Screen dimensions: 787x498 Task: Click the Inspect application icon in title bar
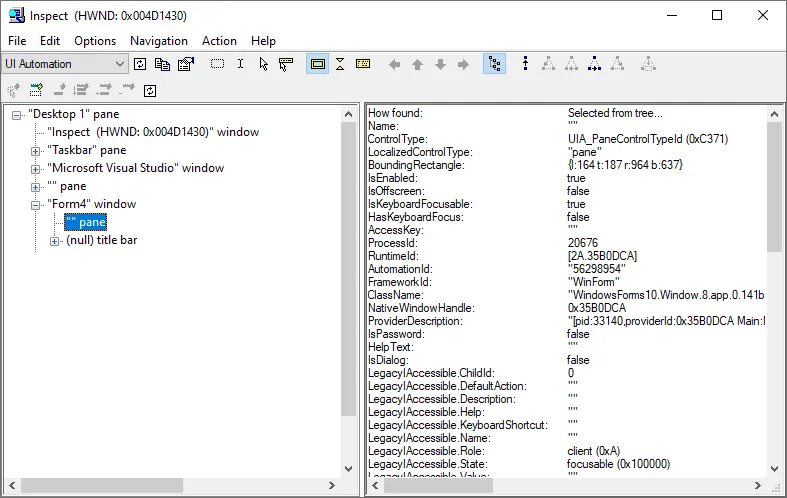pos(17,16)
